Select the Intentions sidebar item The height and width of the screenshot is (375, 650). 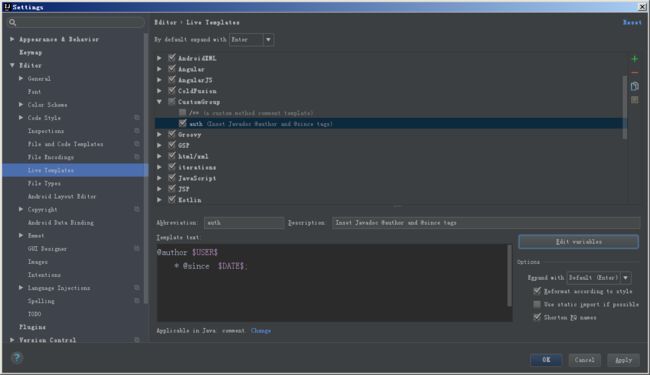(x=44, y=275)
